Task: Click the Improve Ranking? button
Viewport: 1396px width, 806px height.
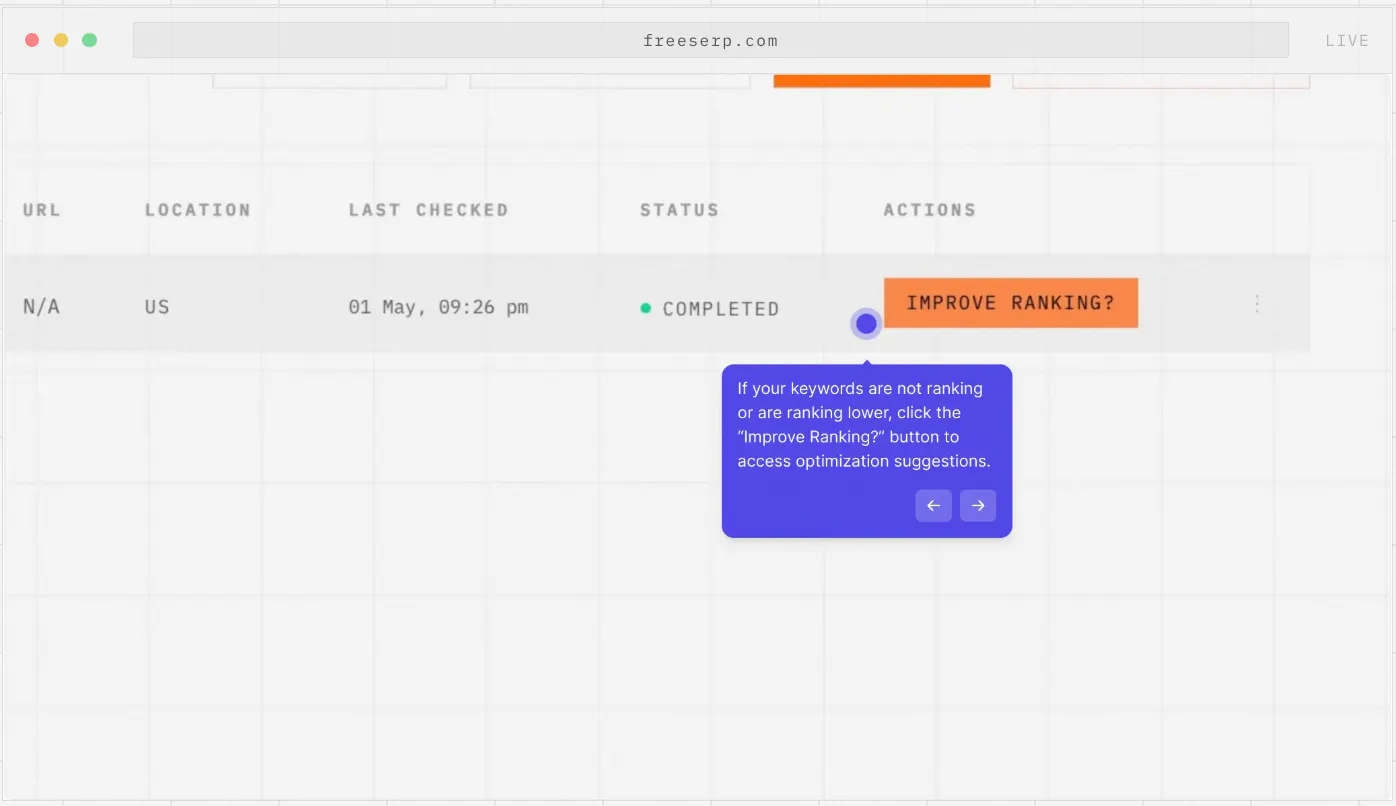Action: tap(1010, 303)
